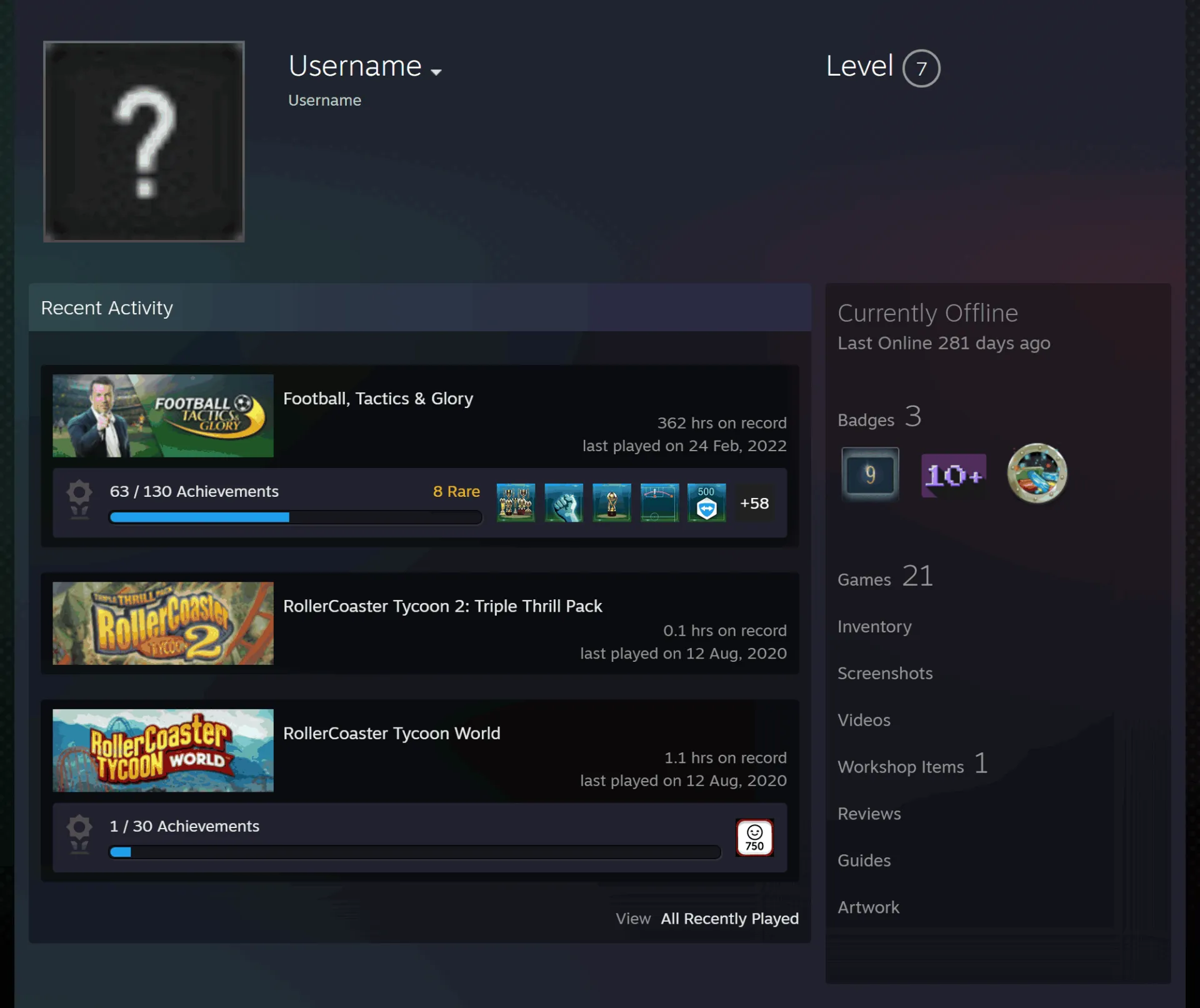Open the purple 10+ games badge
The image size is (1200, 1008).
coord(954,476)
